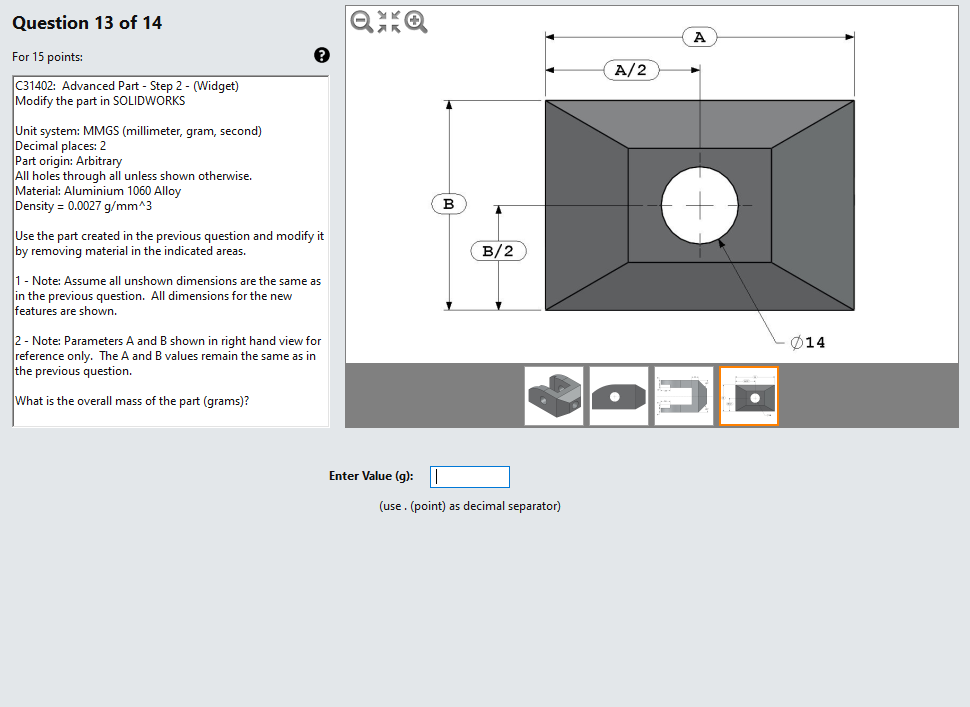
Task: Click the fit-to-view arrows icon
Action: pyautogui.click(x=390, y=22)
